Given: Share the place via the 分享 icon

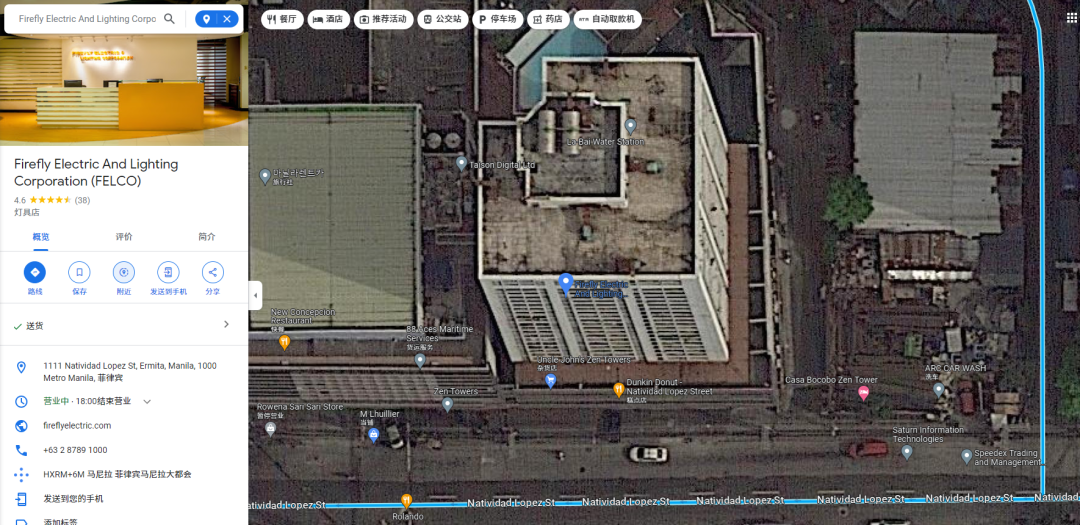Looking at the screenshot, I should click(213, 272).
